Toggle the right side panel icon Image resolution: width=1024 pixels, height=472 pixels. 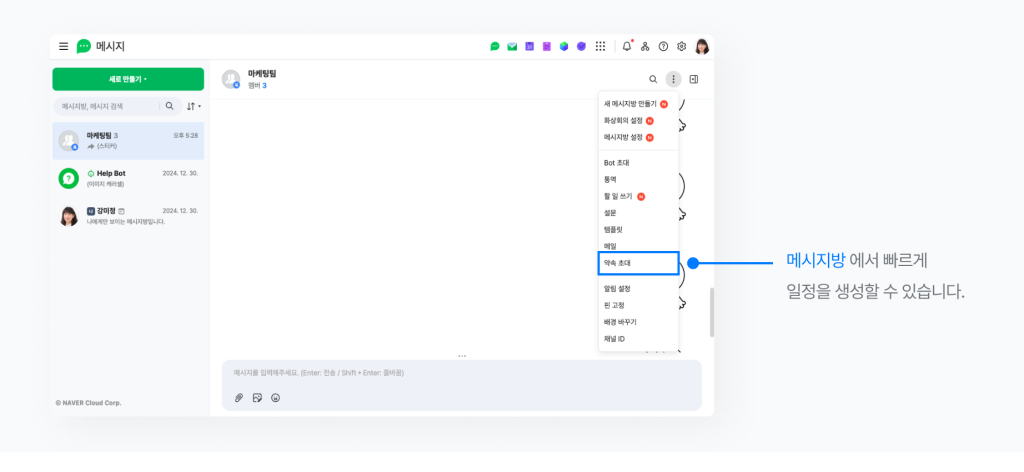pos(694,79)
